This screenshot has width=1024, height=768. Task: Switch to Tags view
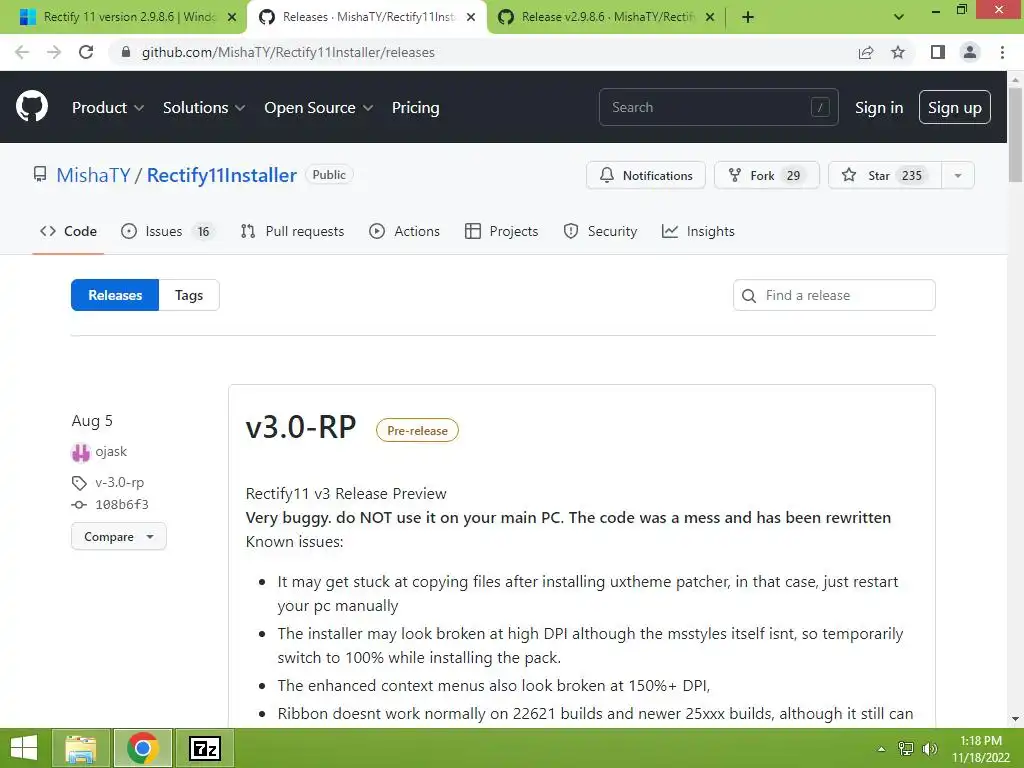189,295
